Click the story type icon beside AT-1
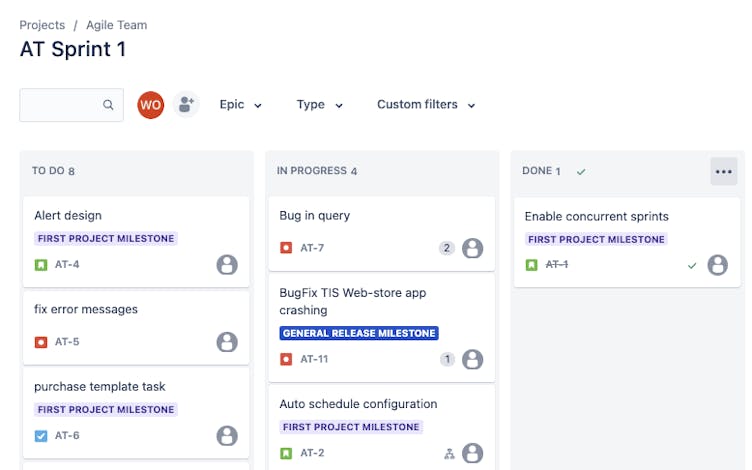Image resolution: width=752 pixels, height=470 pixels. coord(531,265)
